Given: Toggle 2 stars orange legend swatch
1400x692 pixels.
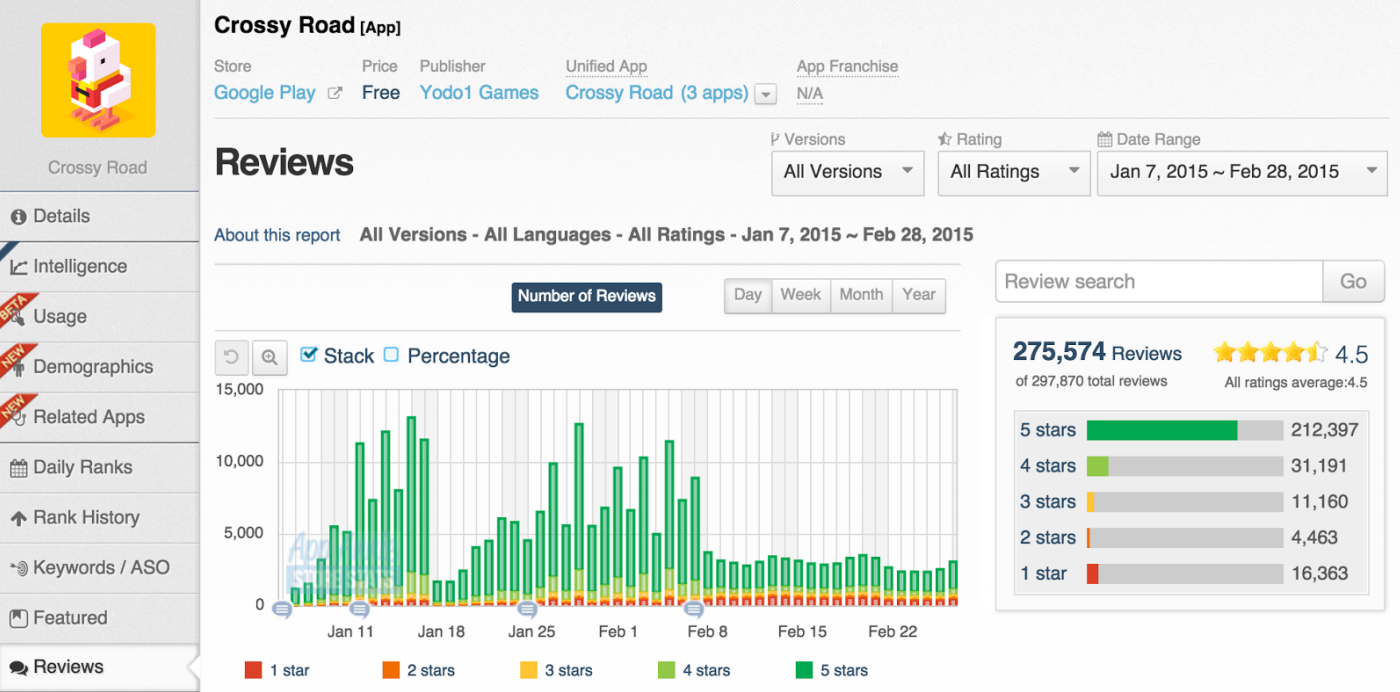Looking at the screenshot, I should pos(391,671).
